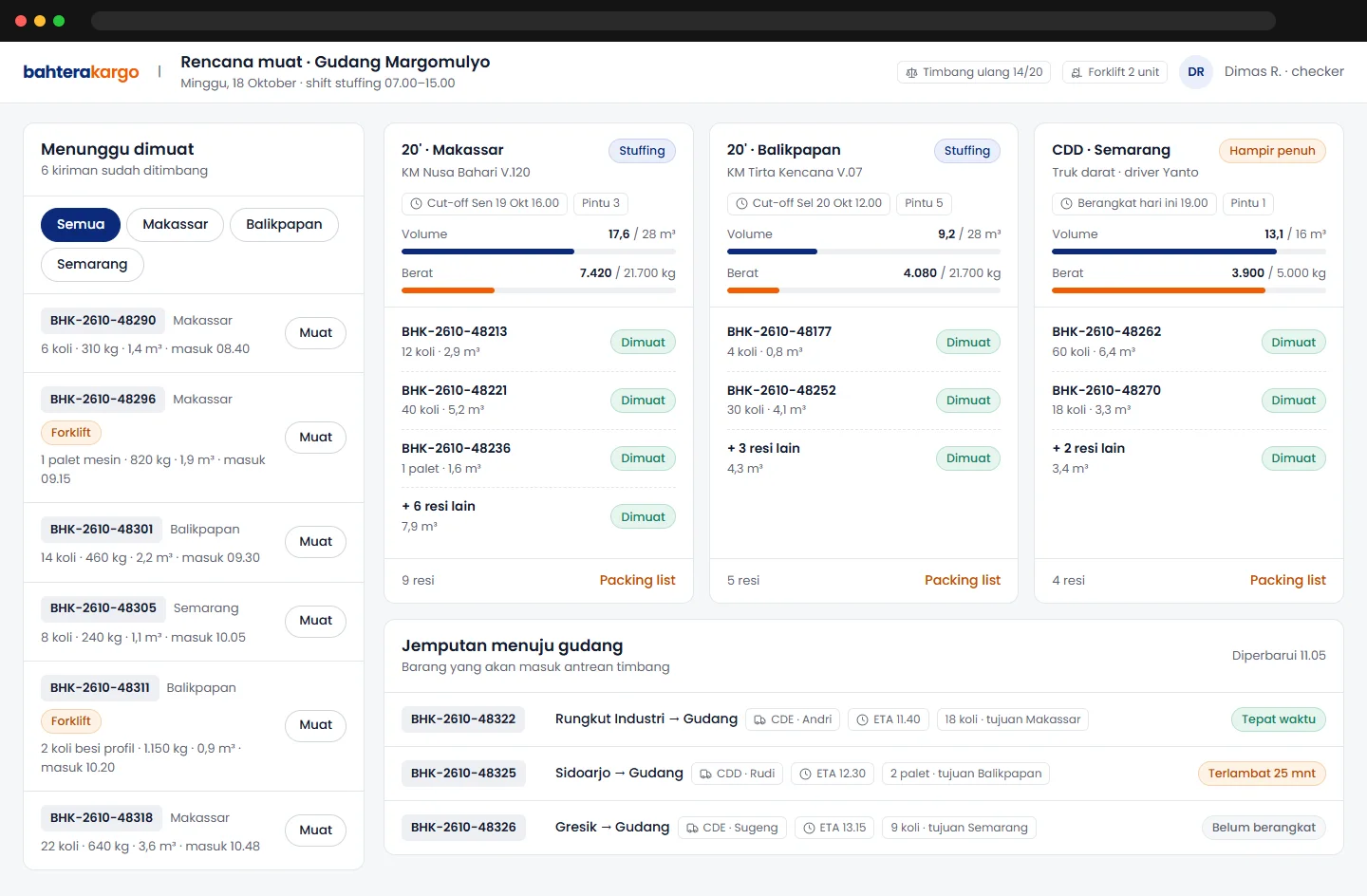Click Tepat waktu status badge
The height and width of the screenshot is (896, 1367).
click(1279, 719)
